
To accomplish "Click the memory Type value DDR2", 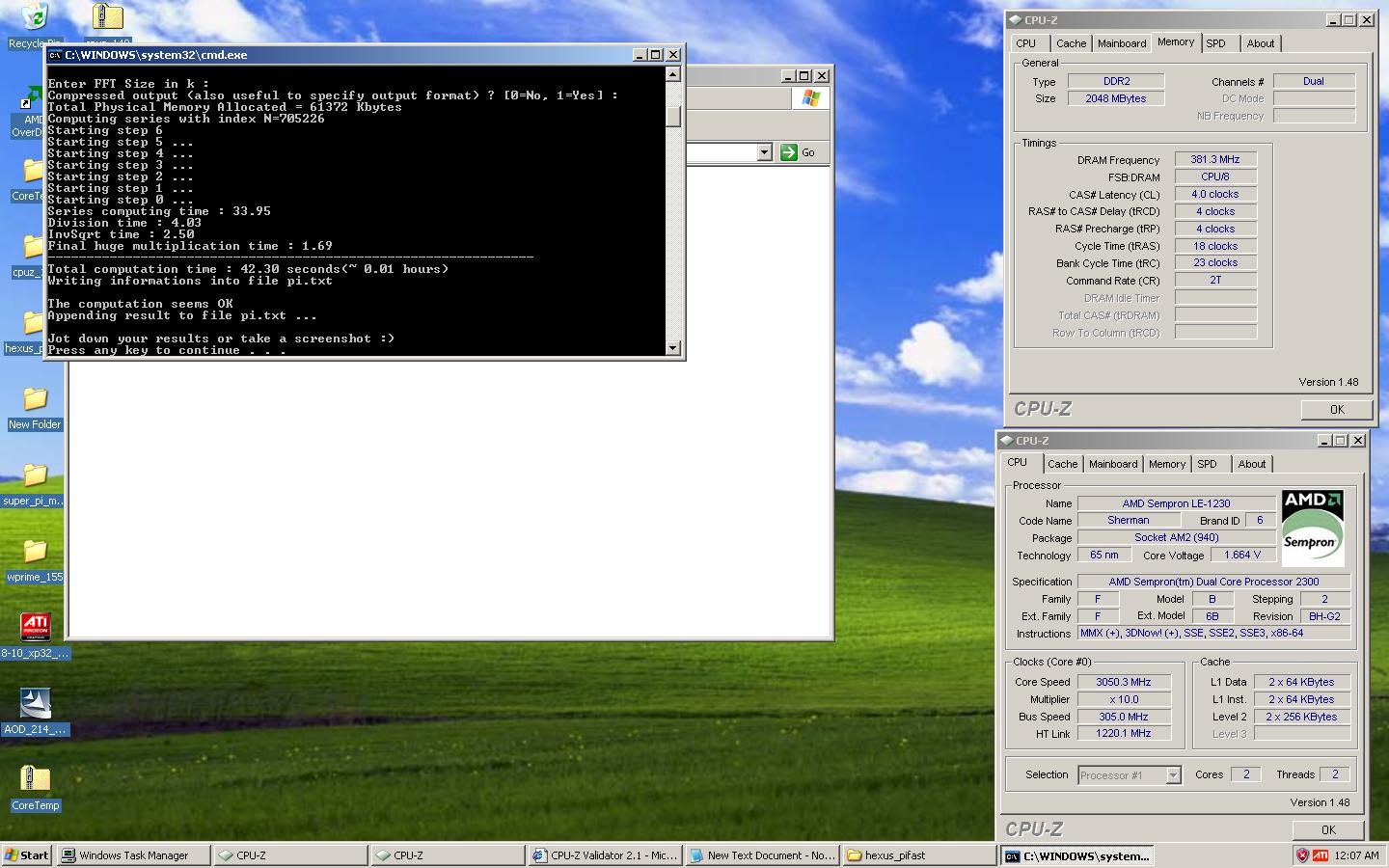I will pyautogui.click(x=1116, y=82).
